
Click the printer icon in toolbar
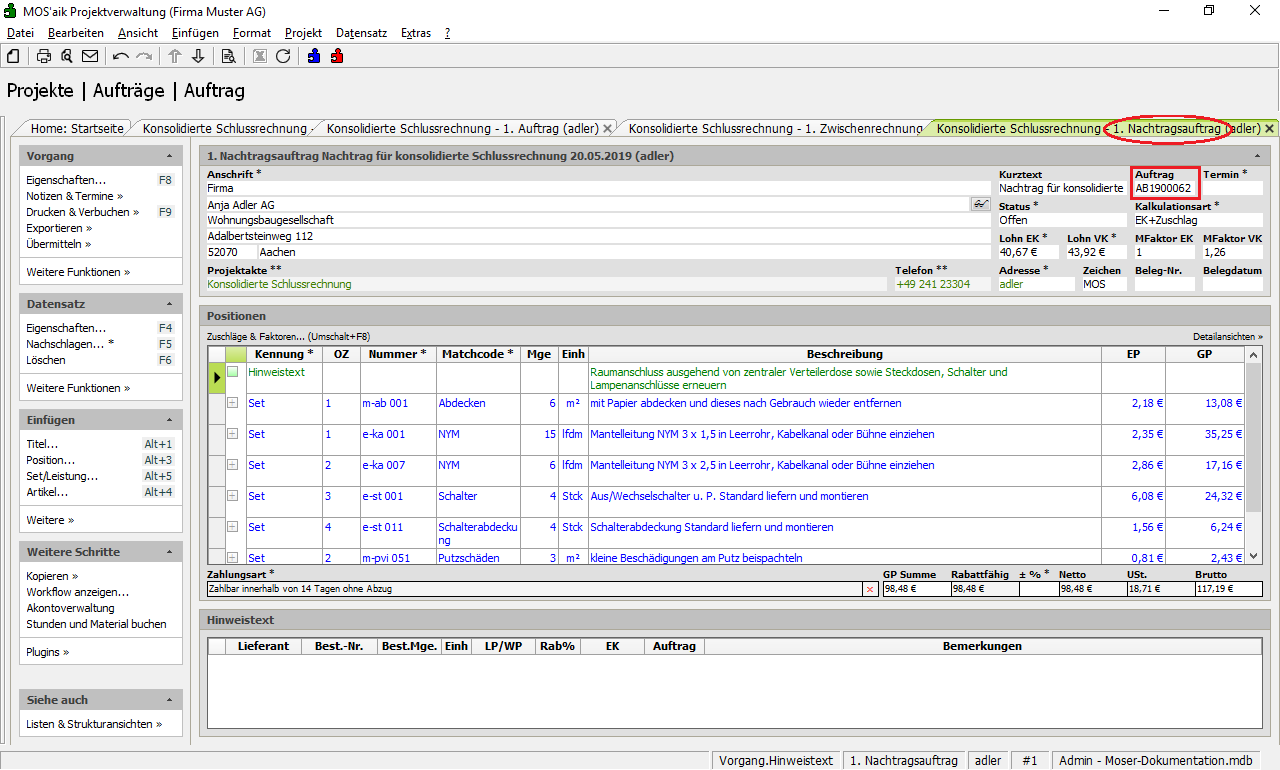coord(44,56)
